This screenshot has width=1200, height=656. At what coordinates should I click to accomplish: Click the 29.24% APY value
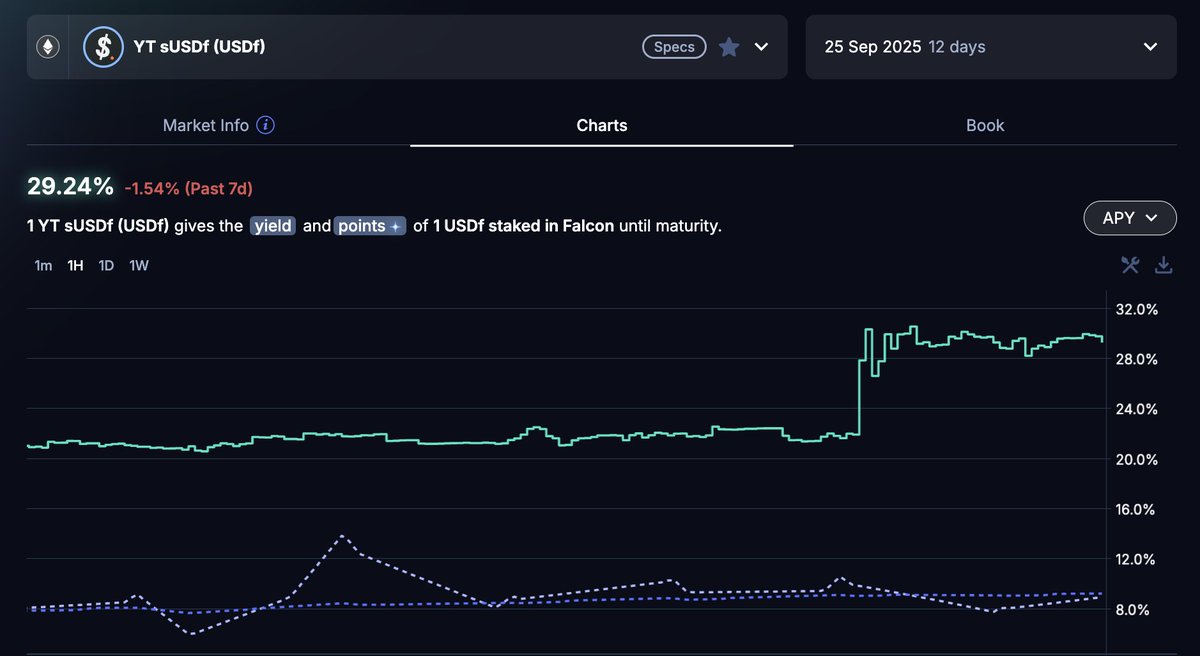point(70,186)
